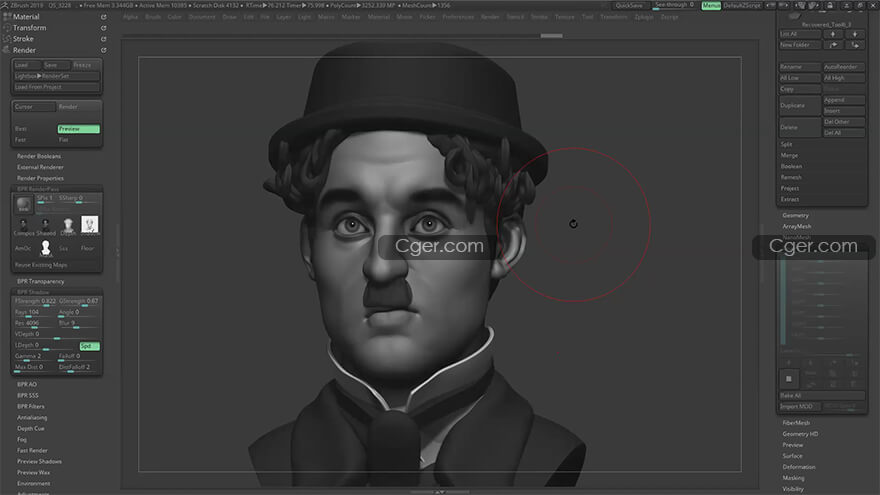The height and width of the screenshot is (495, 880).
Task: Click the Render palette dock icon
Action: (x=104, y=50)
